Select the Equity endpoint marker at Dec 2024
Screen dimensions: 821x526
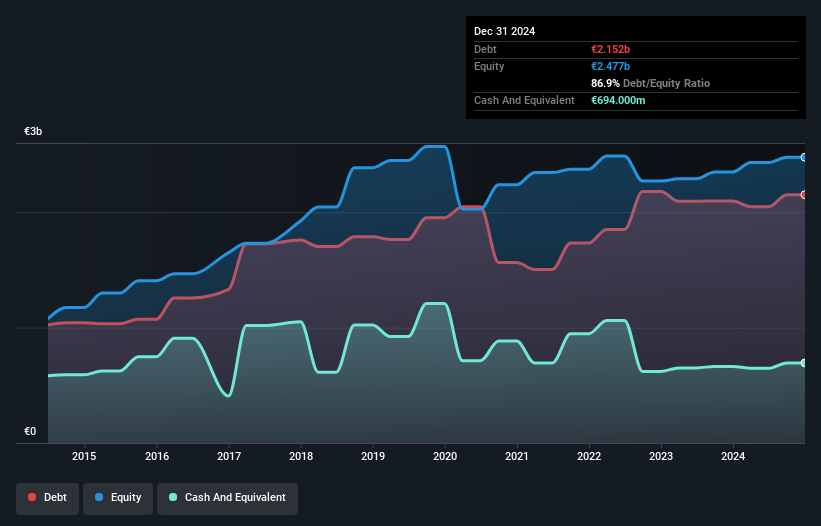tap(804, 157)
